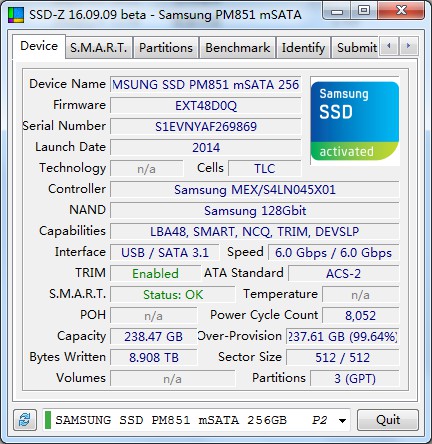The height and width of the screenshot is (444, 432).
Task: Maximize the SSD-Z window
Action: 364,11
